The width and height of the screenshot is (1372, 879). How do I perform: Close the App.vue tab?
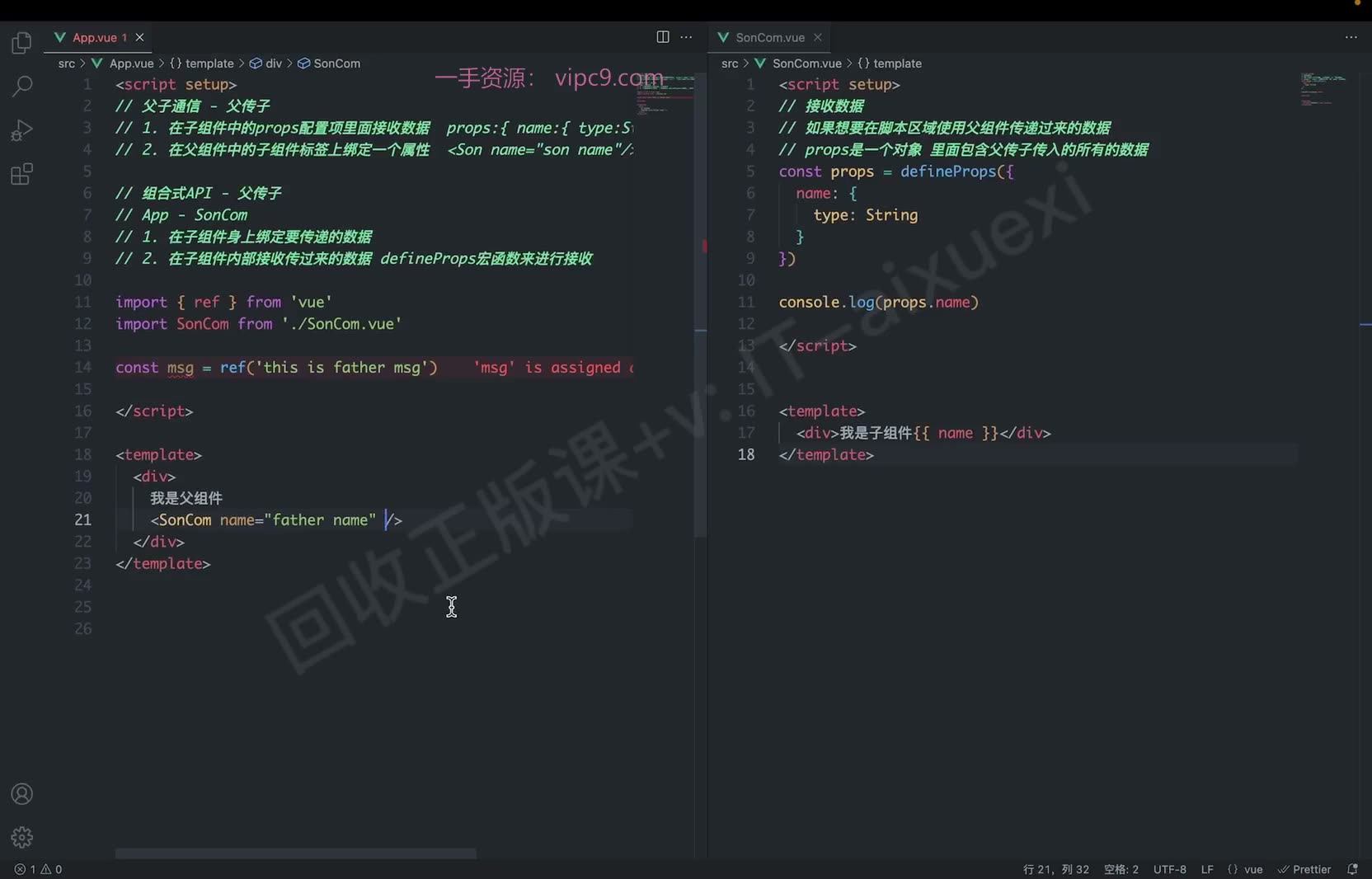coord(140,37)
